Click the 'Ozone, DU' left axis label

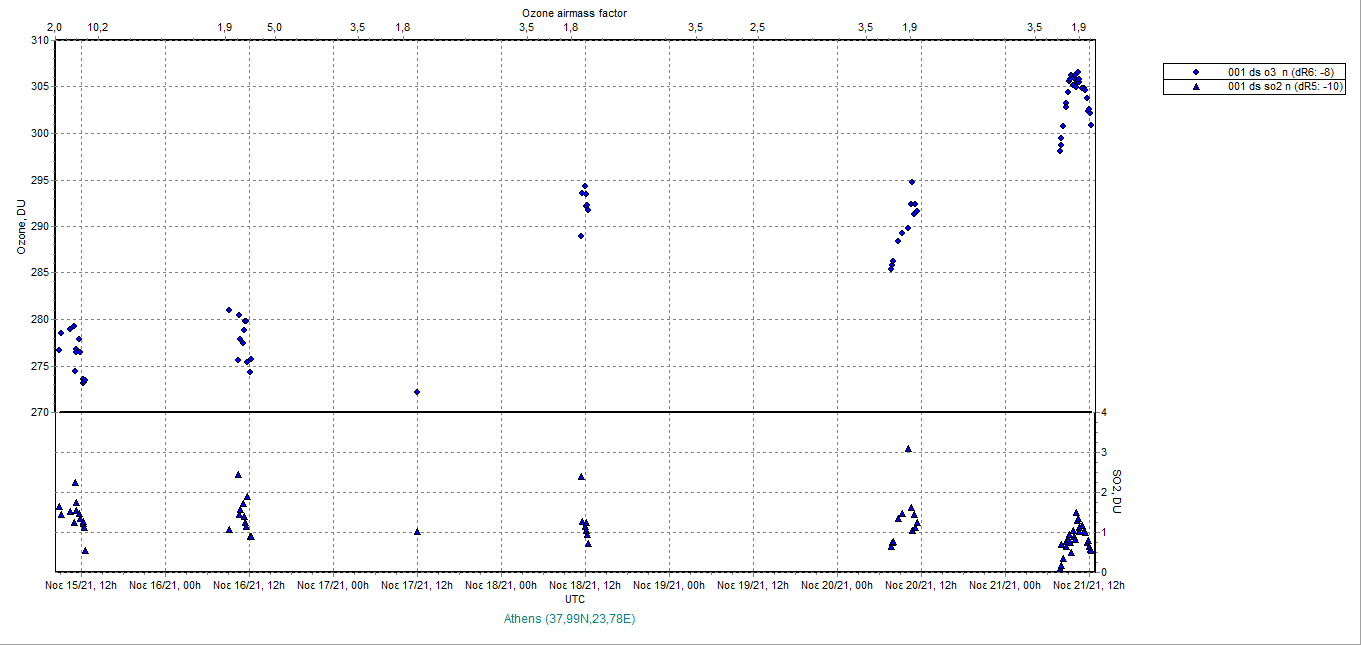[20, 226]
